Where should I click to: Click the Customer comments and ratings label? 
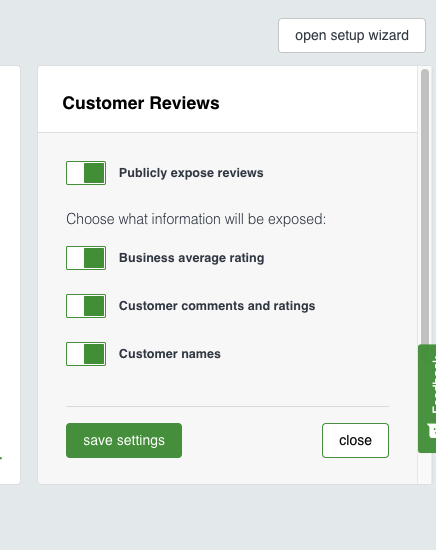(x=217, y=306)
